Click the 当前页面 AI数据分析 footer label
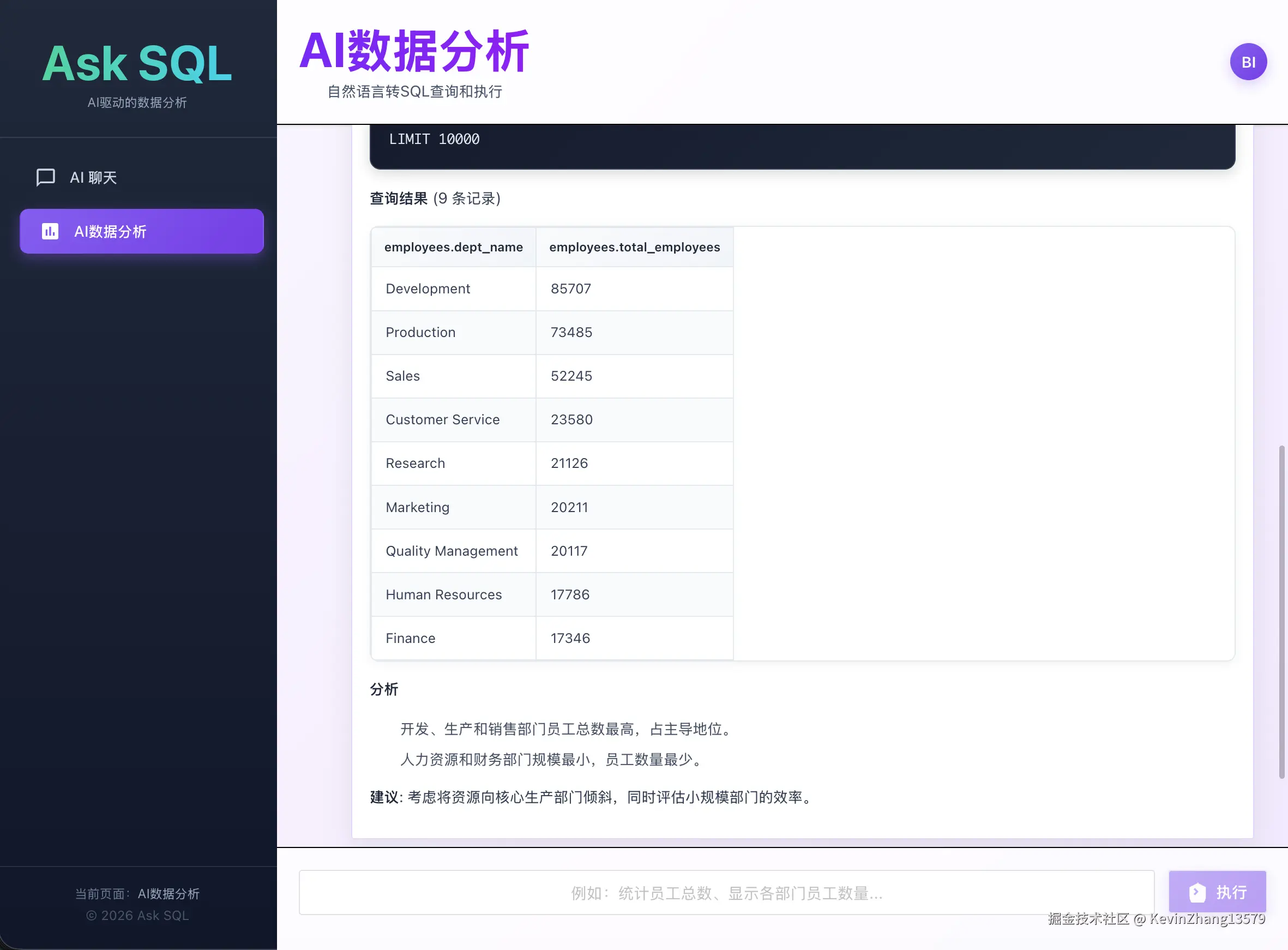This screenshot has width=1288, height=950. click(137, 894)
